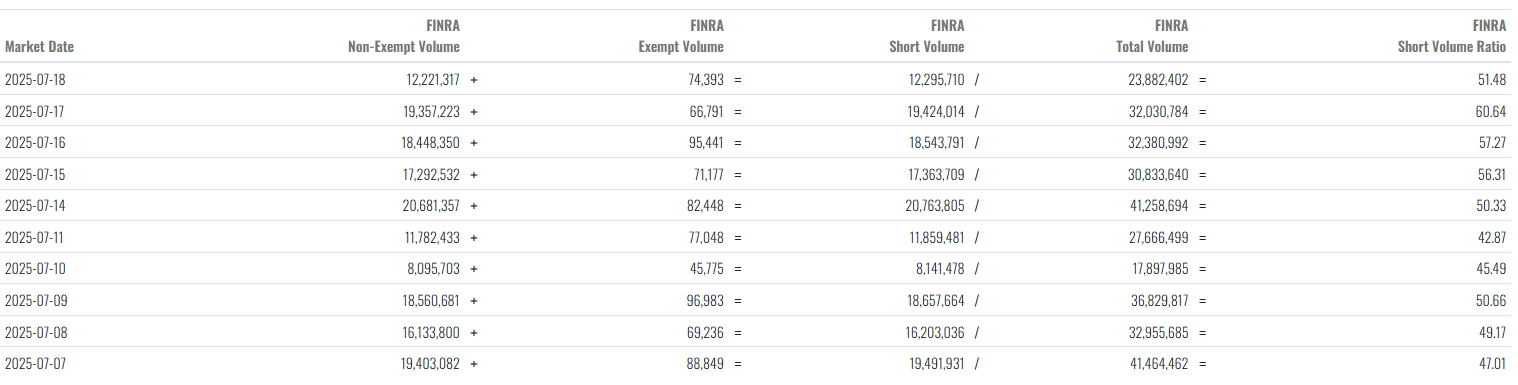The height and width of the screenshot is (385, 1518).
Task: Click the short volume ratio 60.64
Action: click(x=1492, y=111)
